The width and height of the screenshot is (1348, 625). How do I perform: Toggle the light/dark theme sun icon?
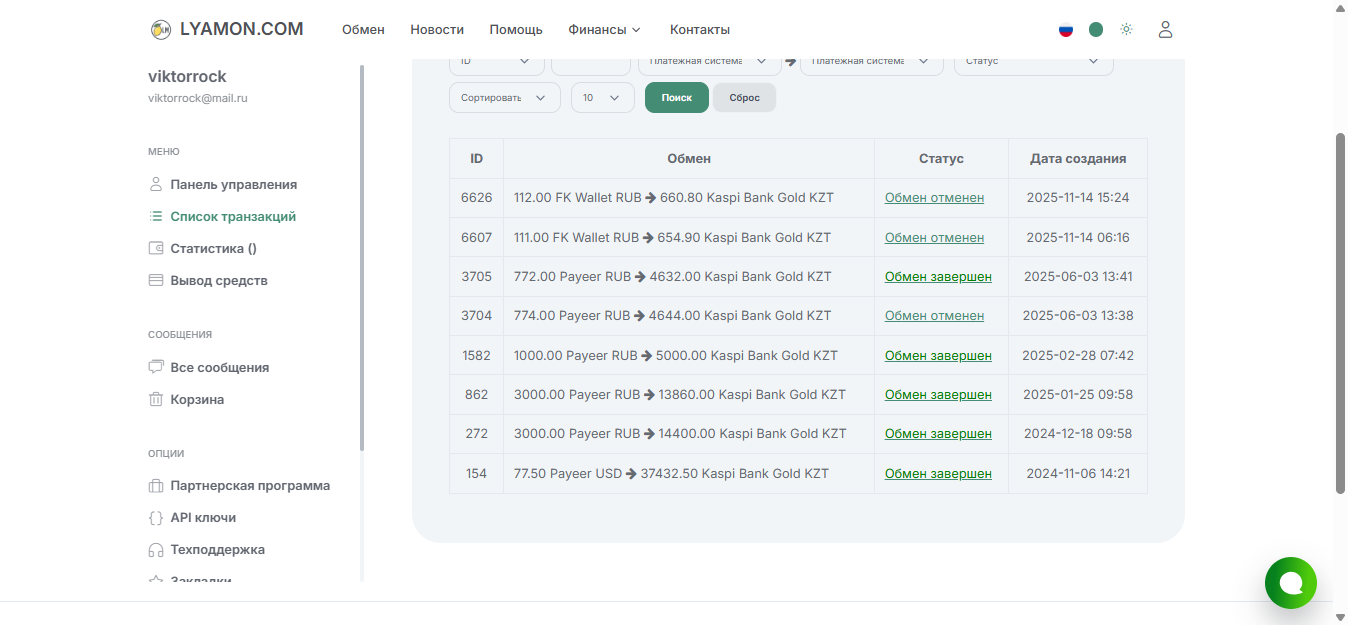pyautogui.click(x=1126, y=30)
